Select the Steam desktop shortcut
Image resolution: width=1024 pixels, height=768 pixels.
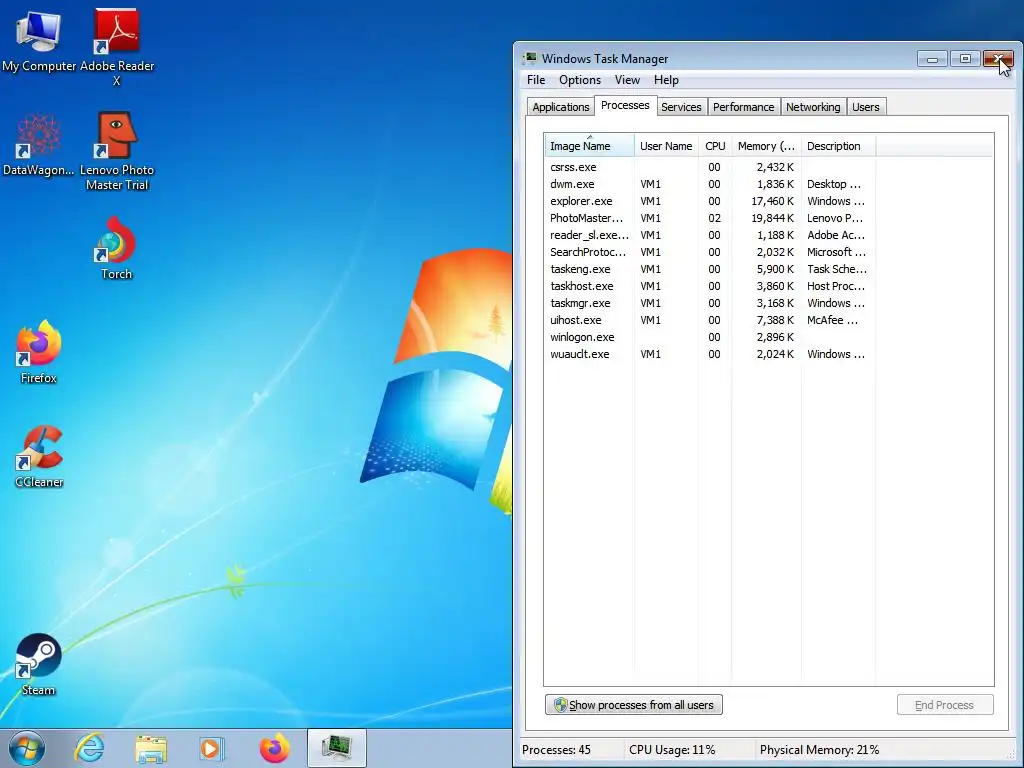tap(39, 664)
